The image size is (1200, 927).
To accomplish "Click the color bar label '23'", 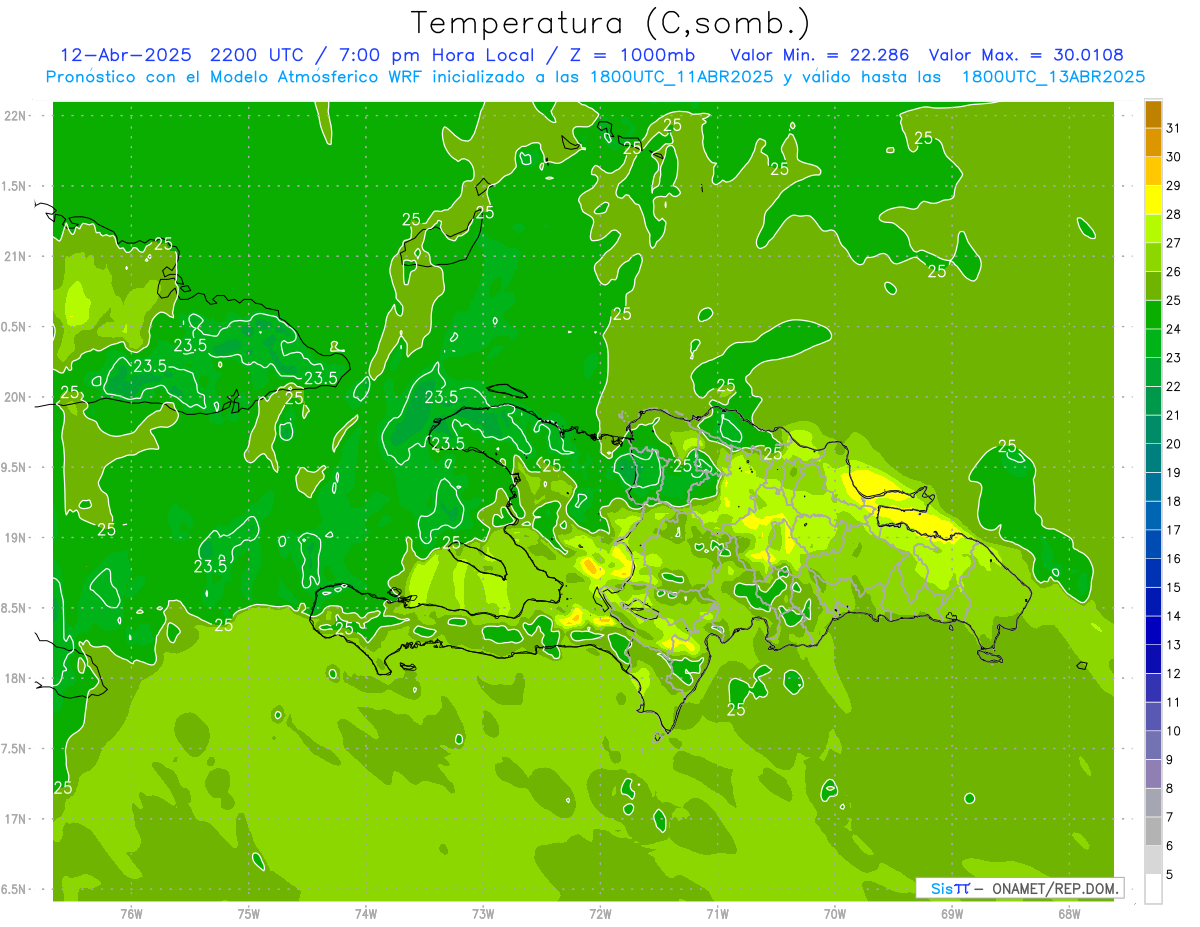I will tap(1174, 358).
